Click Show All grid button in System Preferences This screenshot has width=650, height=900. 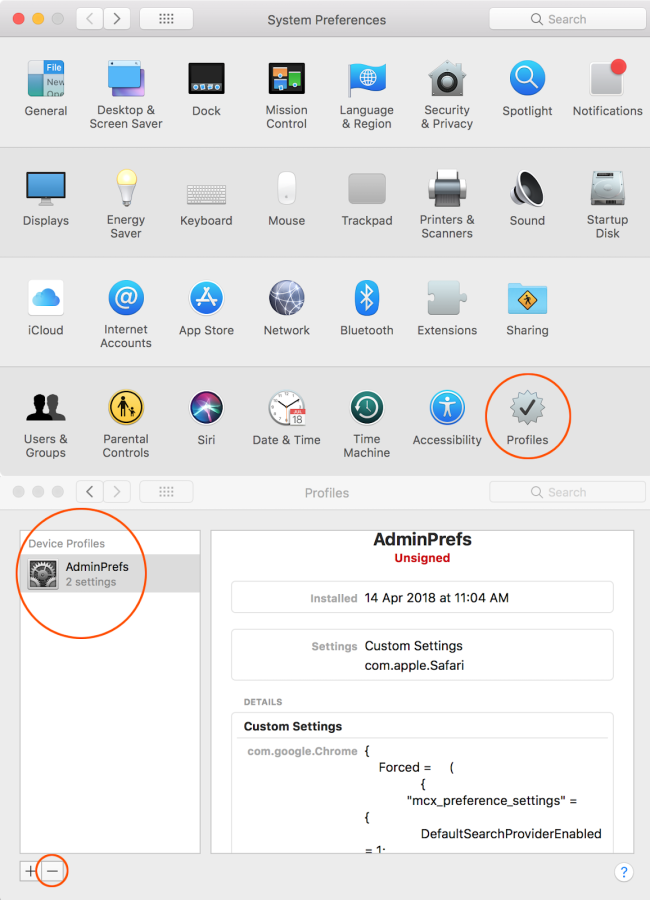[167, 19]
